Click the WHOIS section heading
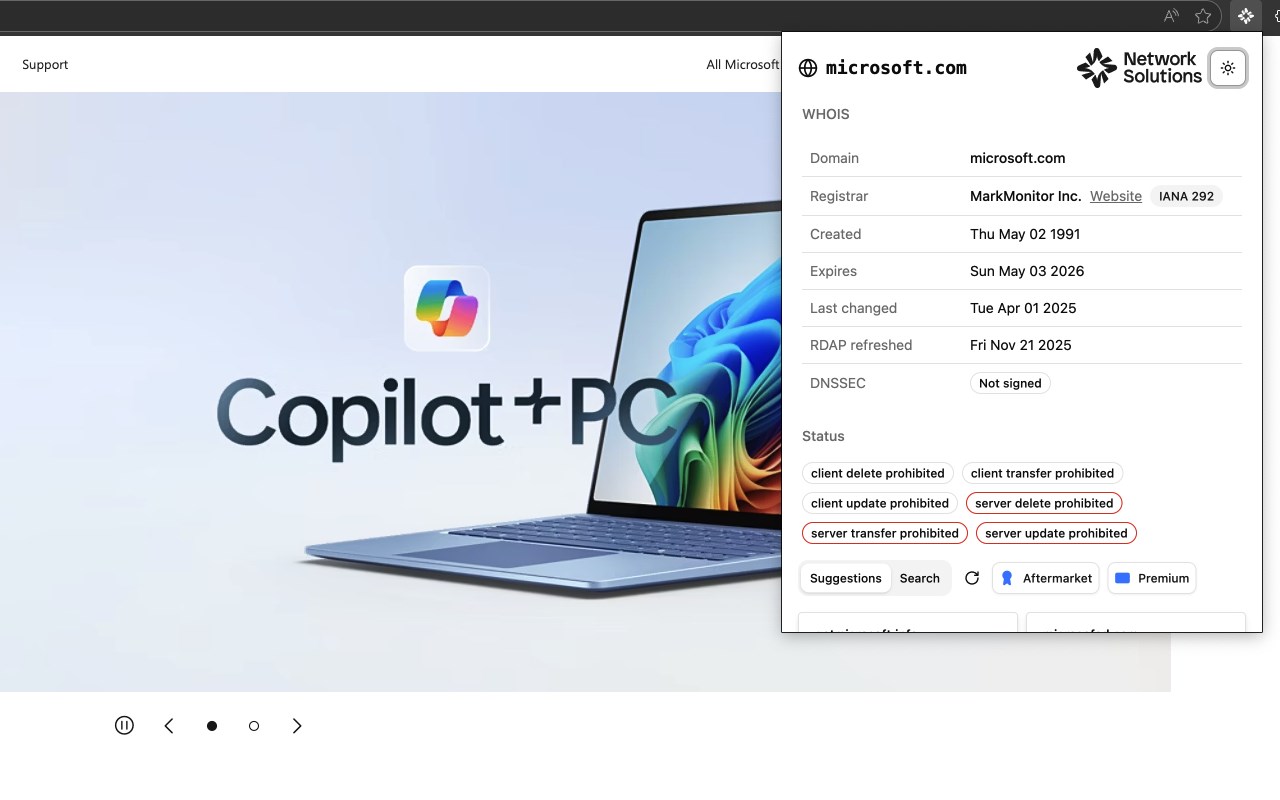This screenshot has height=800, width=1280. tap(826, 114)
